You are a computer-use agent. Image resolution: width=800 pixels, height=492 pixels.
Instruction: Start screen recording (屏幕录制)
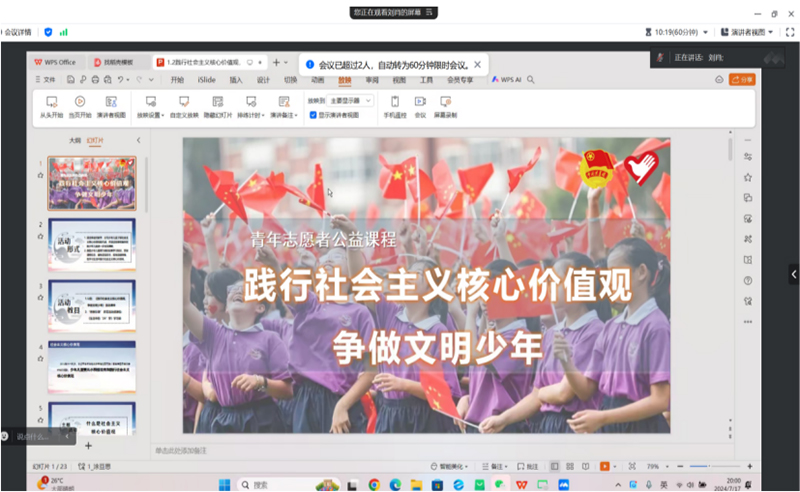[445, 107]
